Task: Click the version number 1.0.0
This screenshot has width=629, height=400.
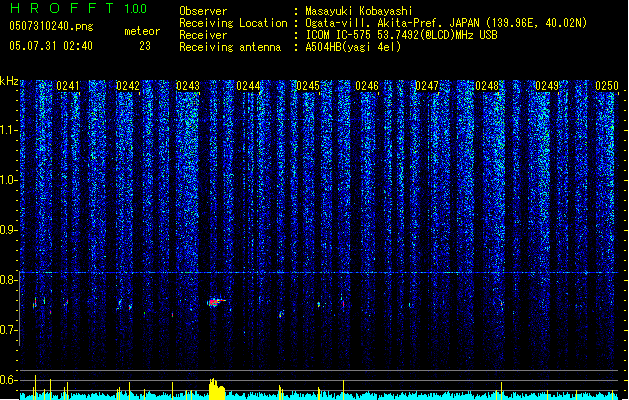Action: tap(135, 9)
